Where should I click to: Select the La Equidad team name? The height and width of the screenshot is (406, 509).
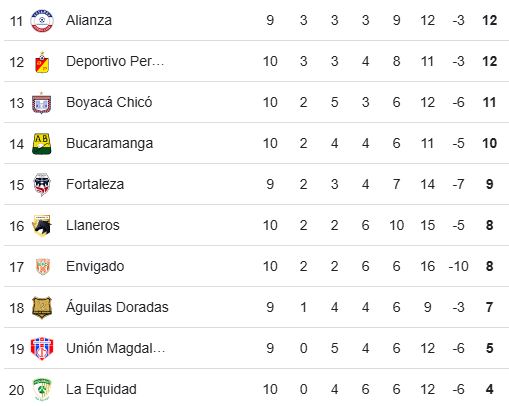click(101, 389)
